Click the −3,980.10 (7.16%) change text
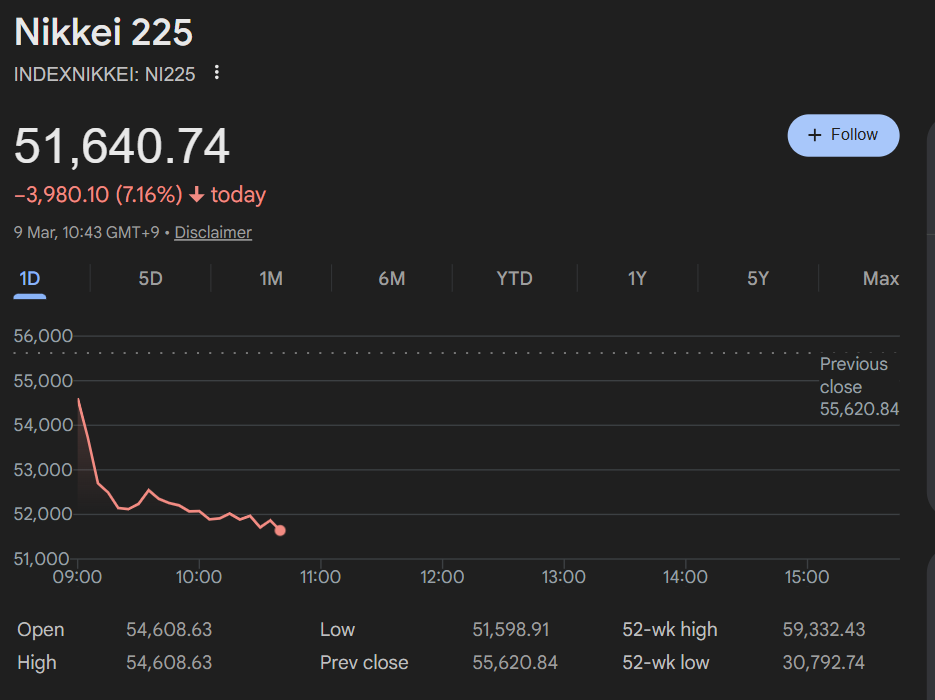Screen dimensions: 935x700 [x=98, y=195]
